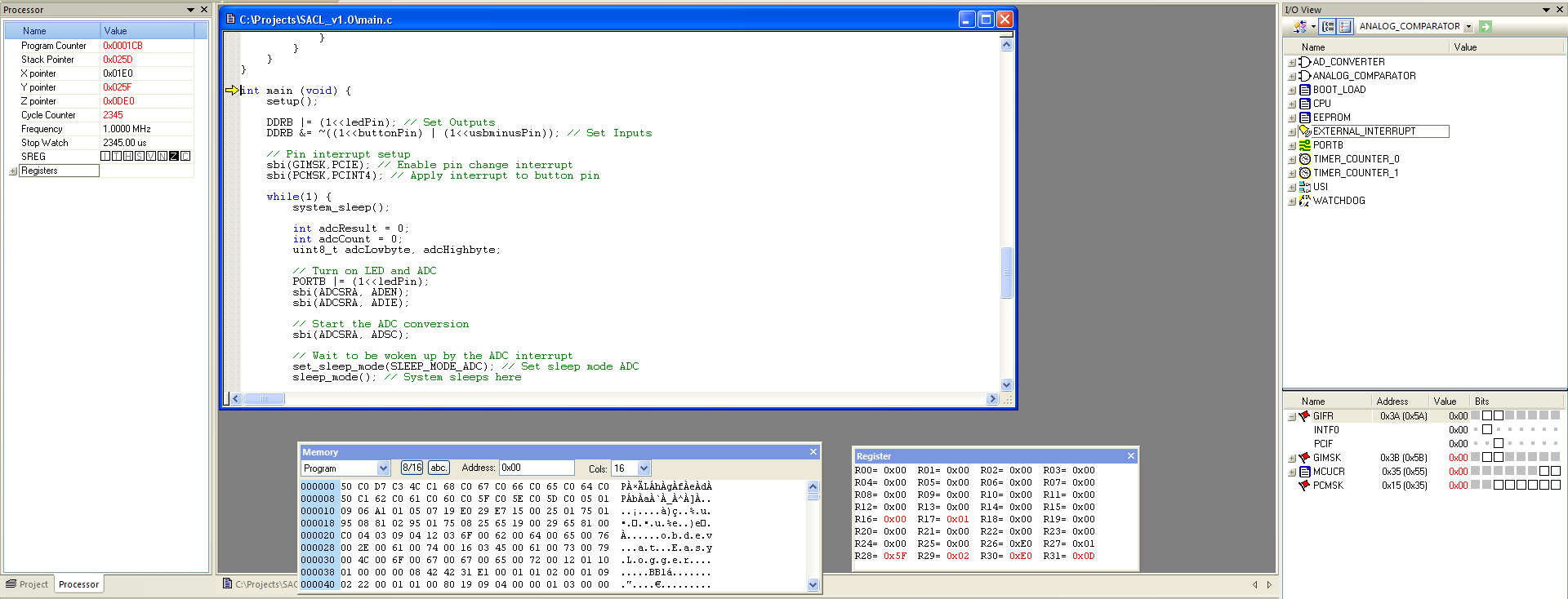
Task: Click the code editor horizontal scrollbar thumb
Action: click(x=264, y=399)
